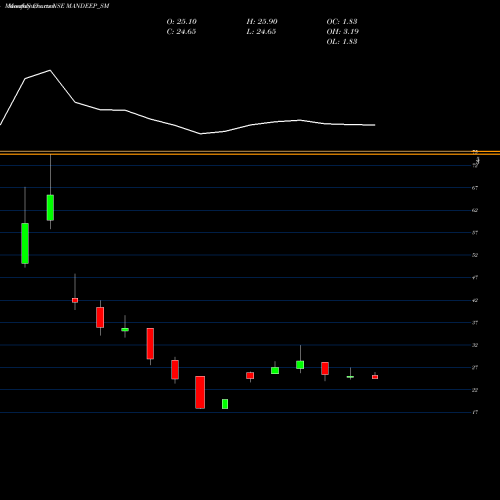Viewport: 500px width, 500px height.
Task: Click the 47 price axis label
Action: pos(475,278)
